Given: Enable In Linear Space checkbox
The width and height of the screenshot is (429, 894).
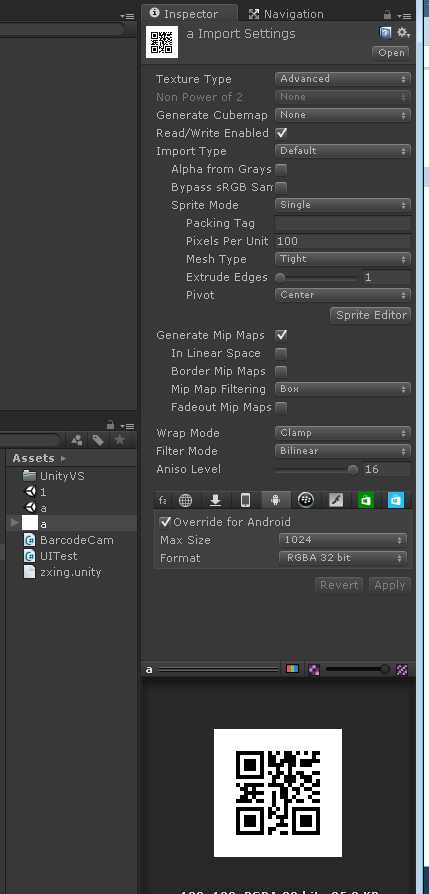Looking at the screenshot, I should point(281,353).
